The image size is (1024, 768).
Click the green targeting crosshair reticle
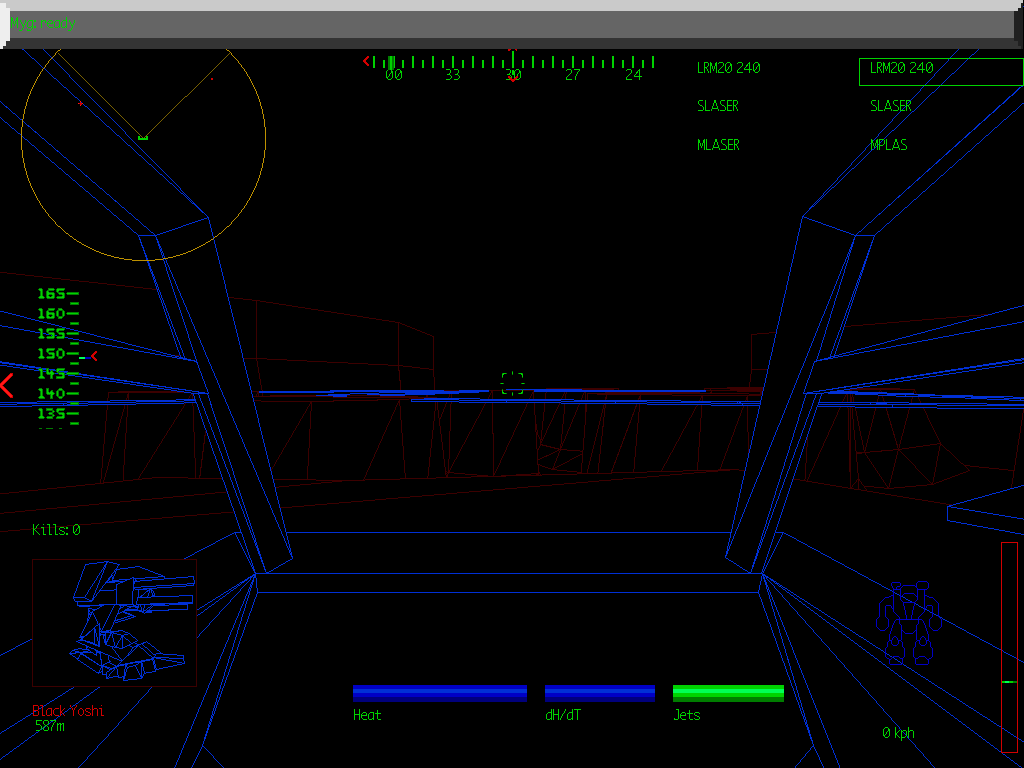(x=512, y=383)
